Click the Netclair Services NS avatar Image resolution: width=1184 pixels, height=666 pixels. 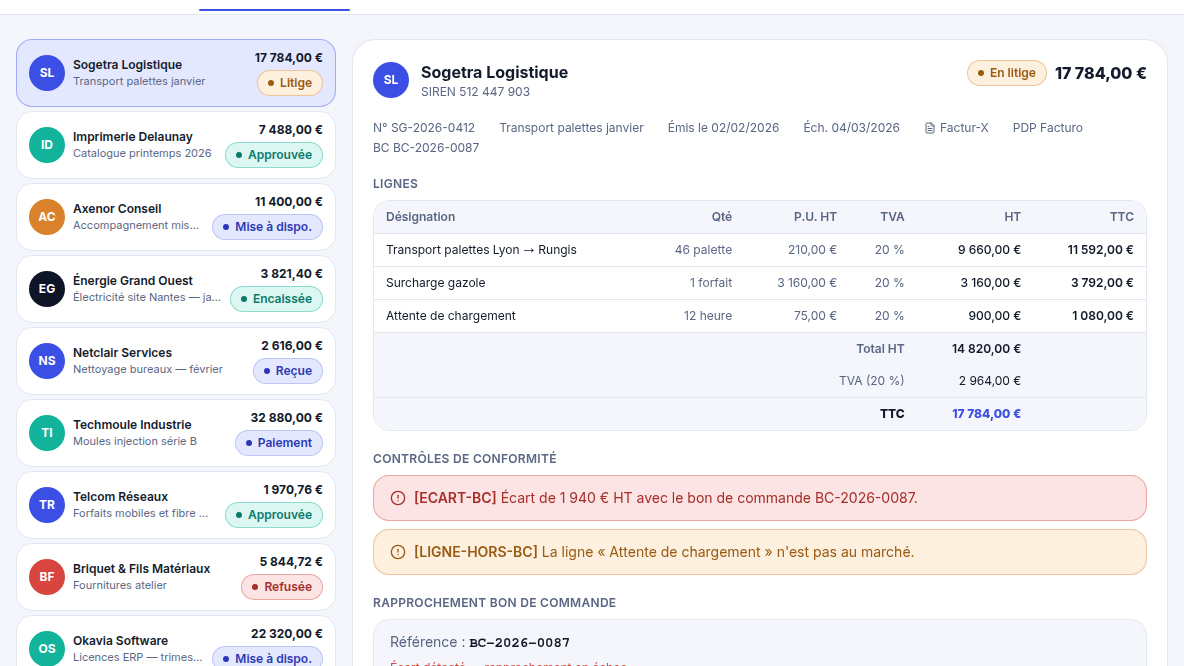coord(47,361)
